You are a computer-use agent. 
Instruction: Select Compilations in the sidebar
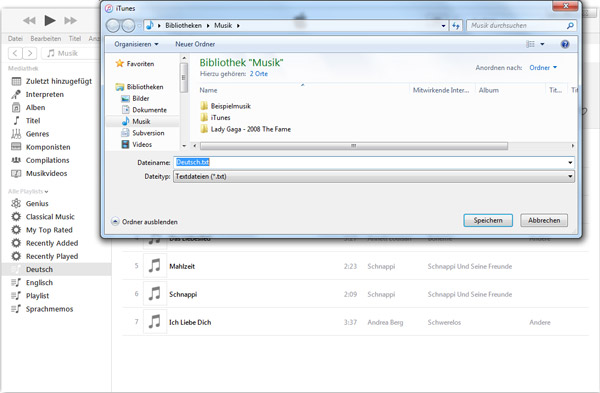pyautogui.click(x=47, y=160)
